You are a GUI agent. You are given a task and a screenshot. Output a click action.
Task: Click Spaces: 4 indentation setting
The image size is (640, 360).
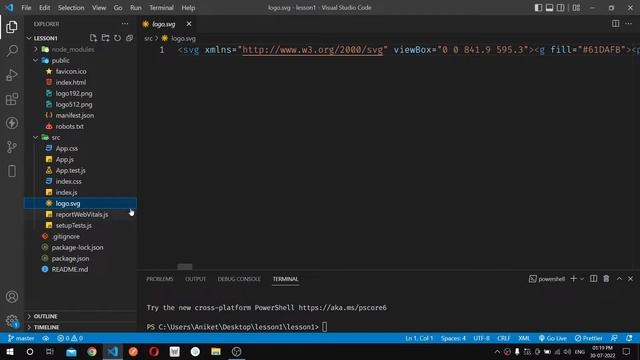tap(453, 338)
